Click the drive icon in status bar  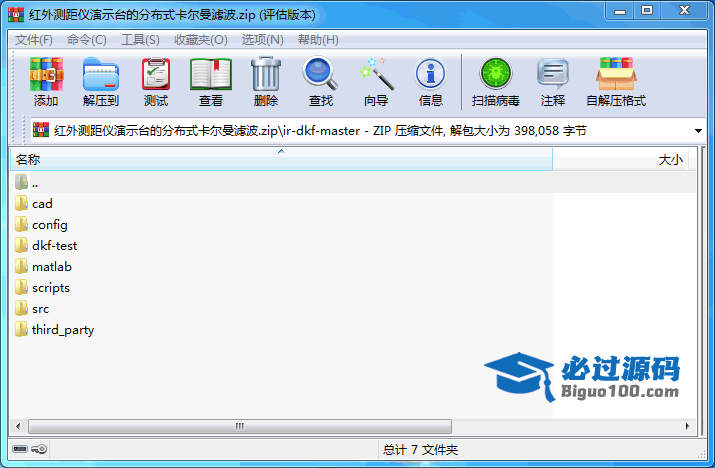coord(20,449)
